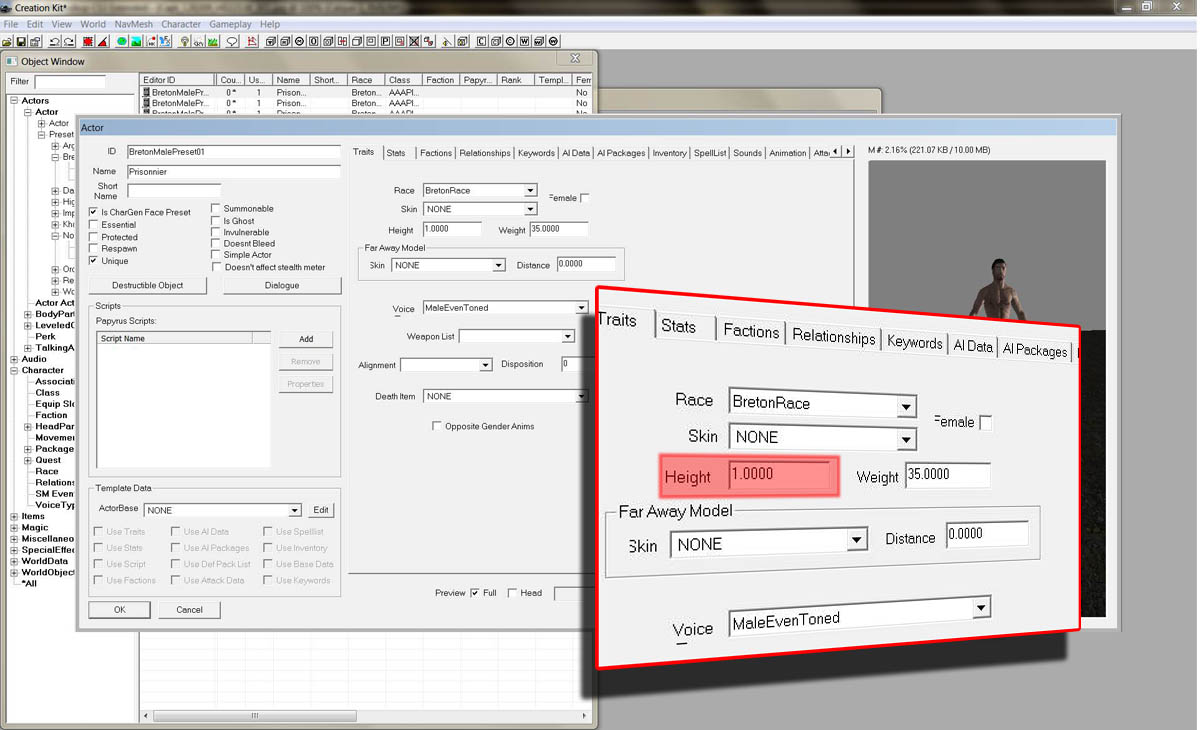The width and height of the screenshot is (1200, 730).
Task: Click the Short Name input field
Action: (173, 190)
